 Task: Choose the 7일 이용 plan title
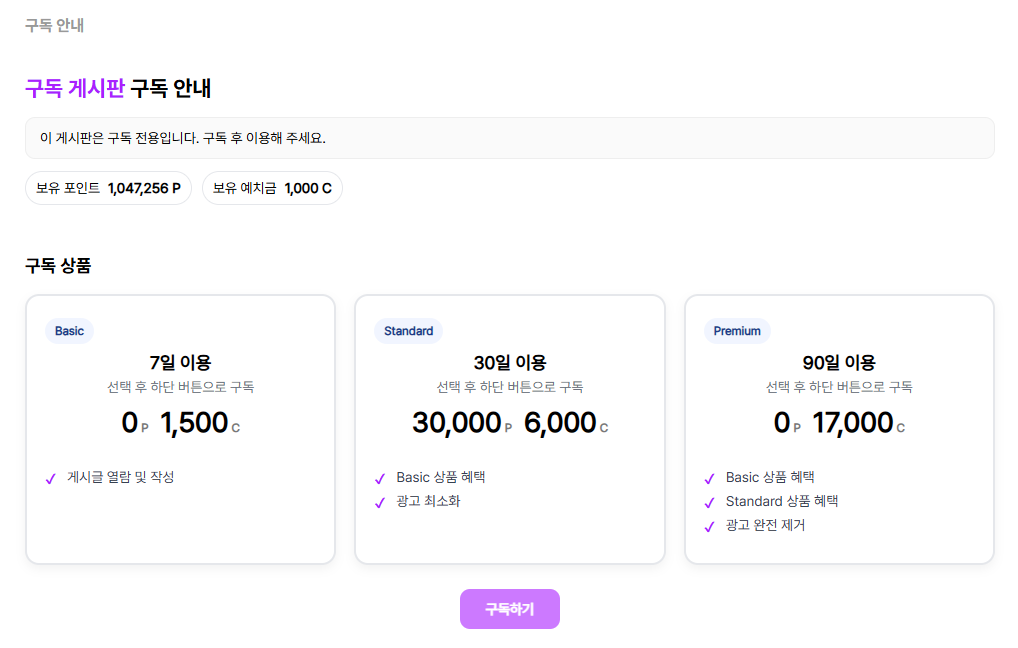180,362
